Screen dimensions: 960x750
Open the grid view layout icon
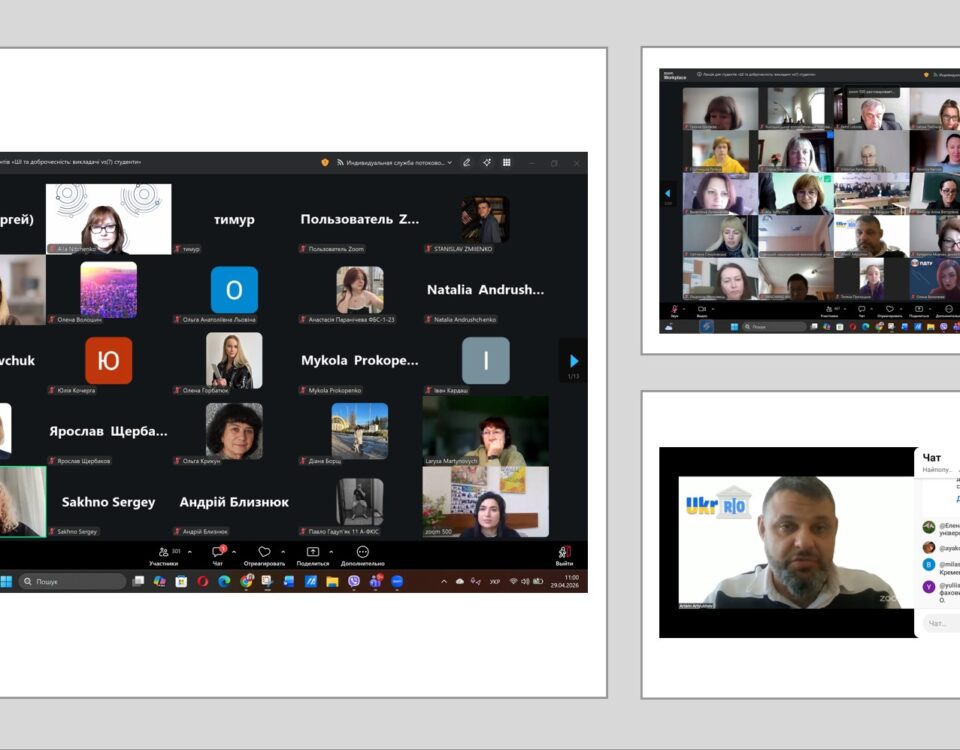pos(507,162)
